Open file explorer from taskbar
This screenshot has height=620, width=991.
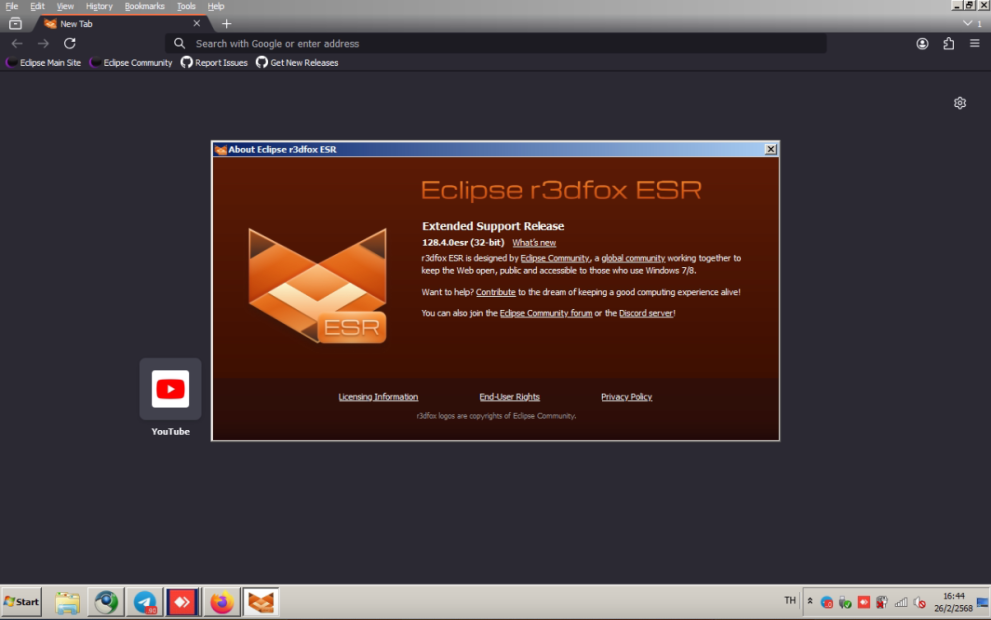67,602
